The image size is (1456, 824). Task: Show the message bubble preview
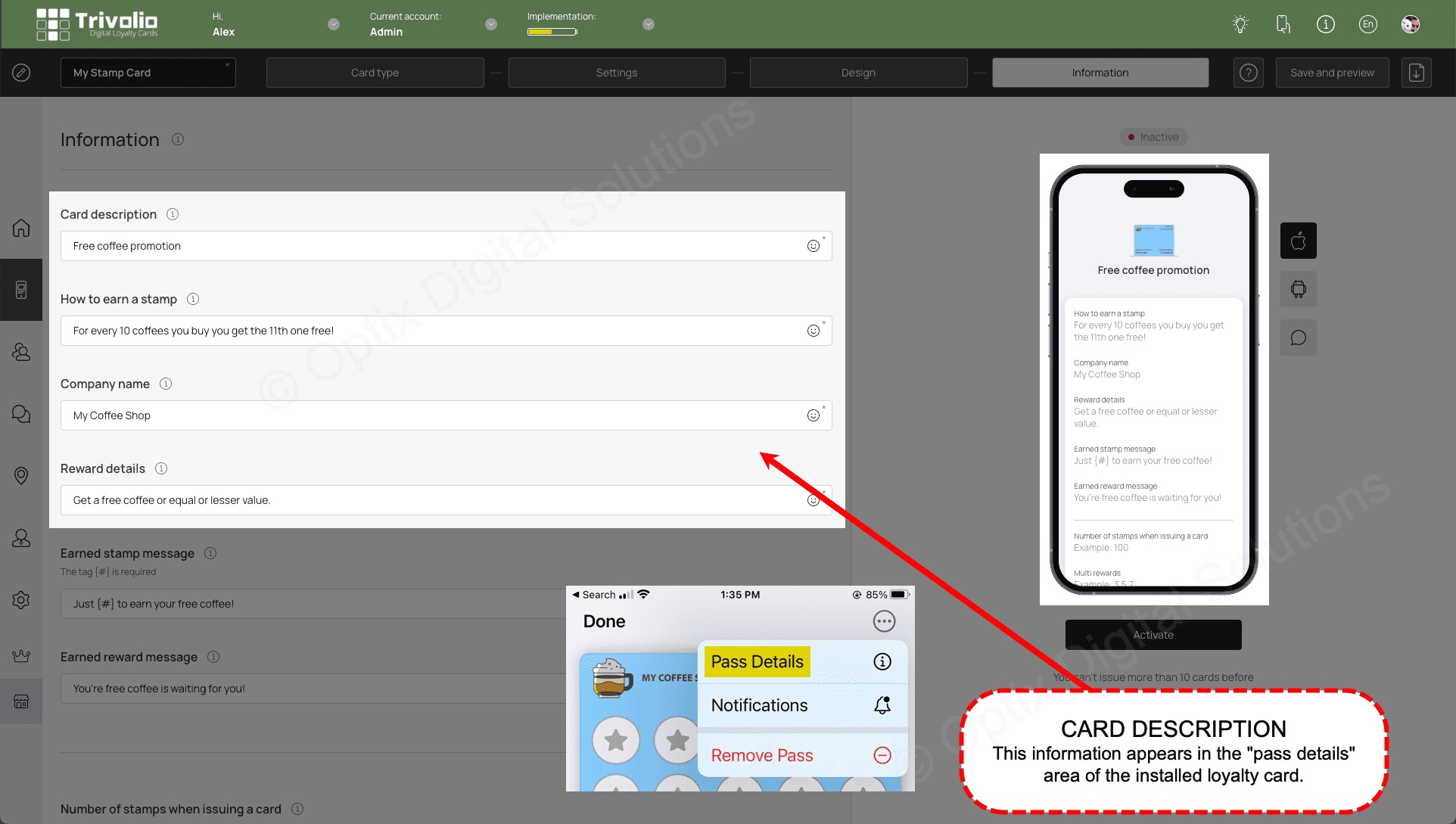[1299, 337]
